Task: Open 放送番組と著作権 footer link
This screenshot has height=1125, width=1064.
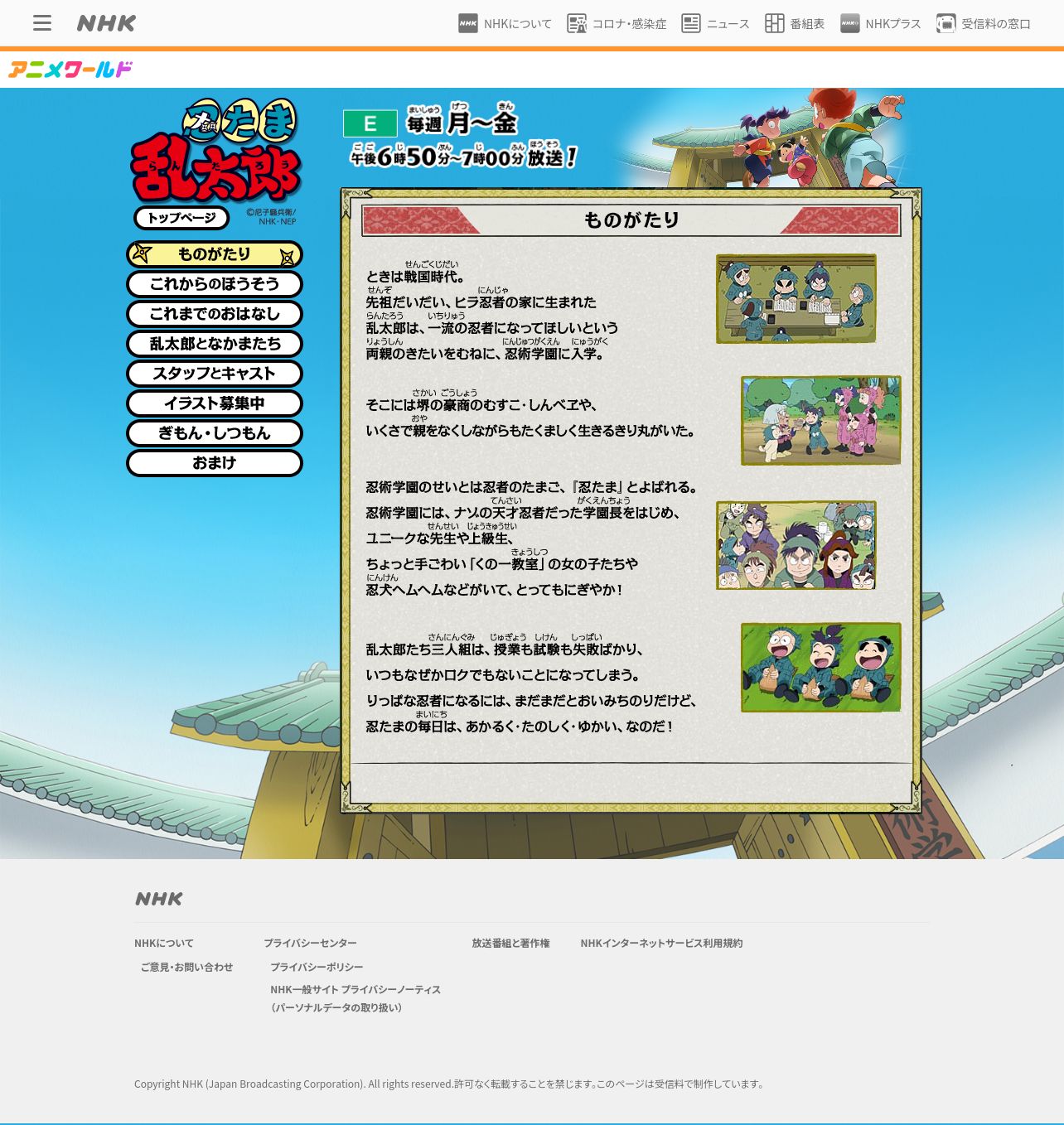Action: click(x=510, y=943)
